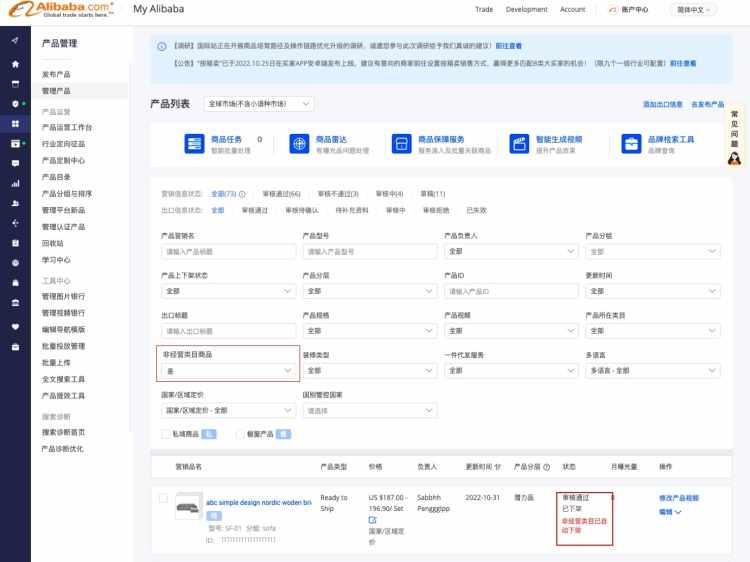
Task: Open the 智能生成视频 clapperboard icon
Action: [519, 143]
